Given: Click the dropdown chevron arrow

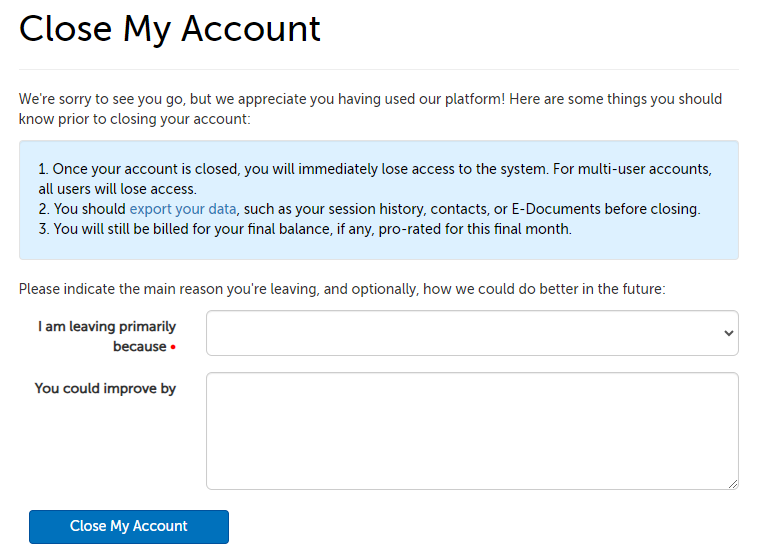Looking at the screenshot, I should tap(728, 334).
